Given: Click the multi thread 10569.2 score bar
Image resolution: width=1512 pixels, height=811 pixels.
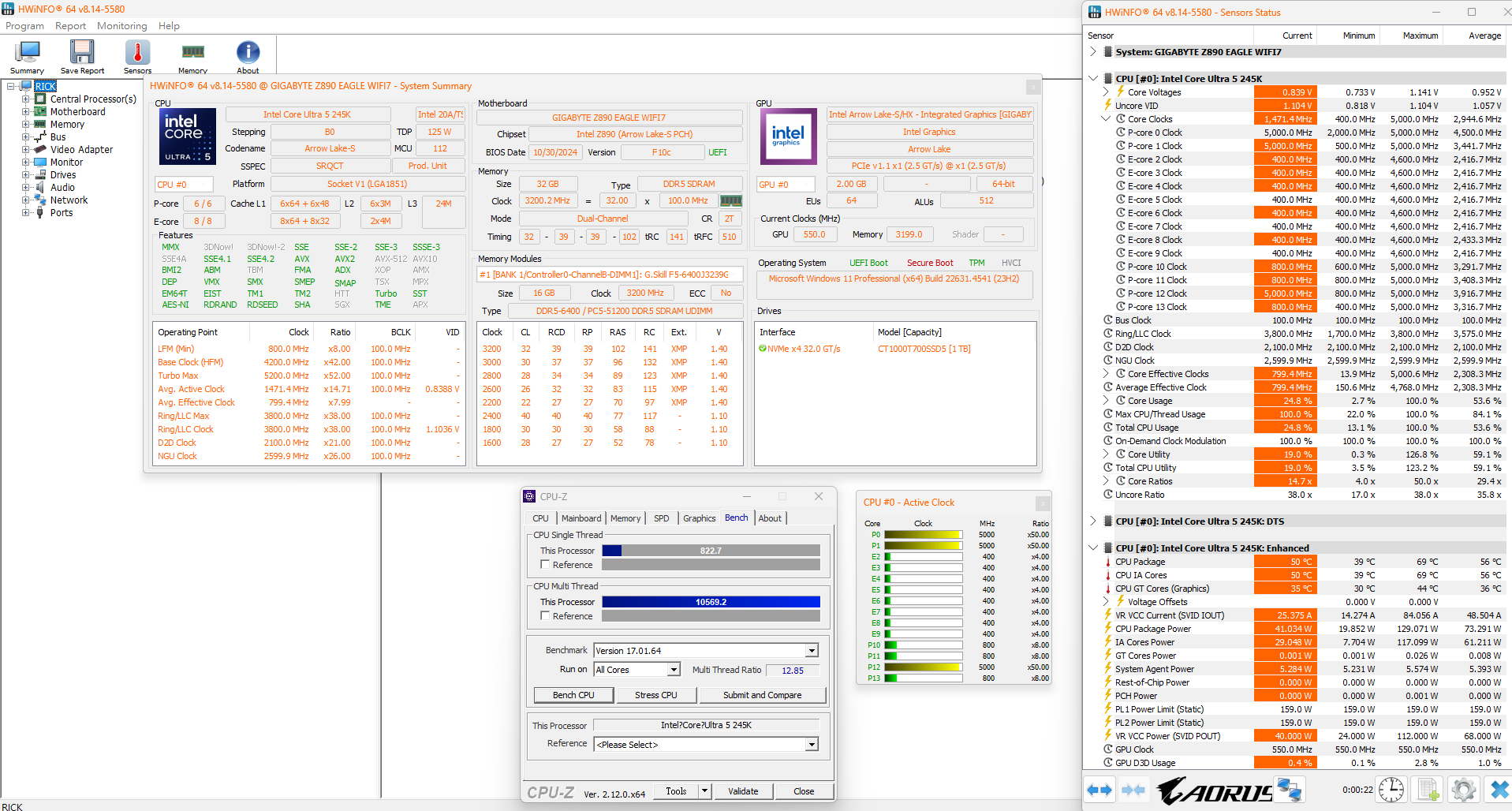Looking at the screenshot, I should [x=711, y=602].
